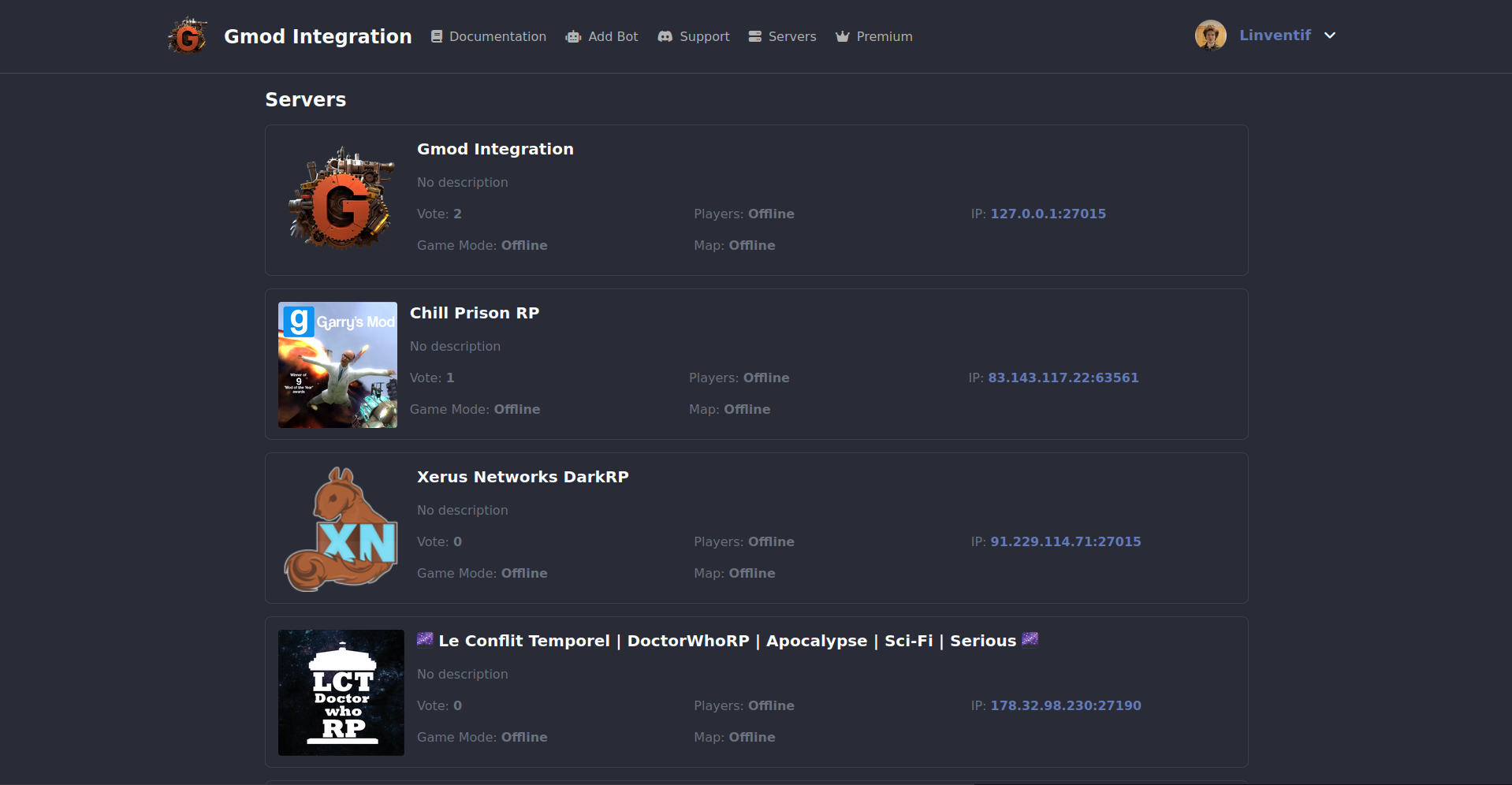
Task: Click the Support Discord icon
Action: point(665,36)
